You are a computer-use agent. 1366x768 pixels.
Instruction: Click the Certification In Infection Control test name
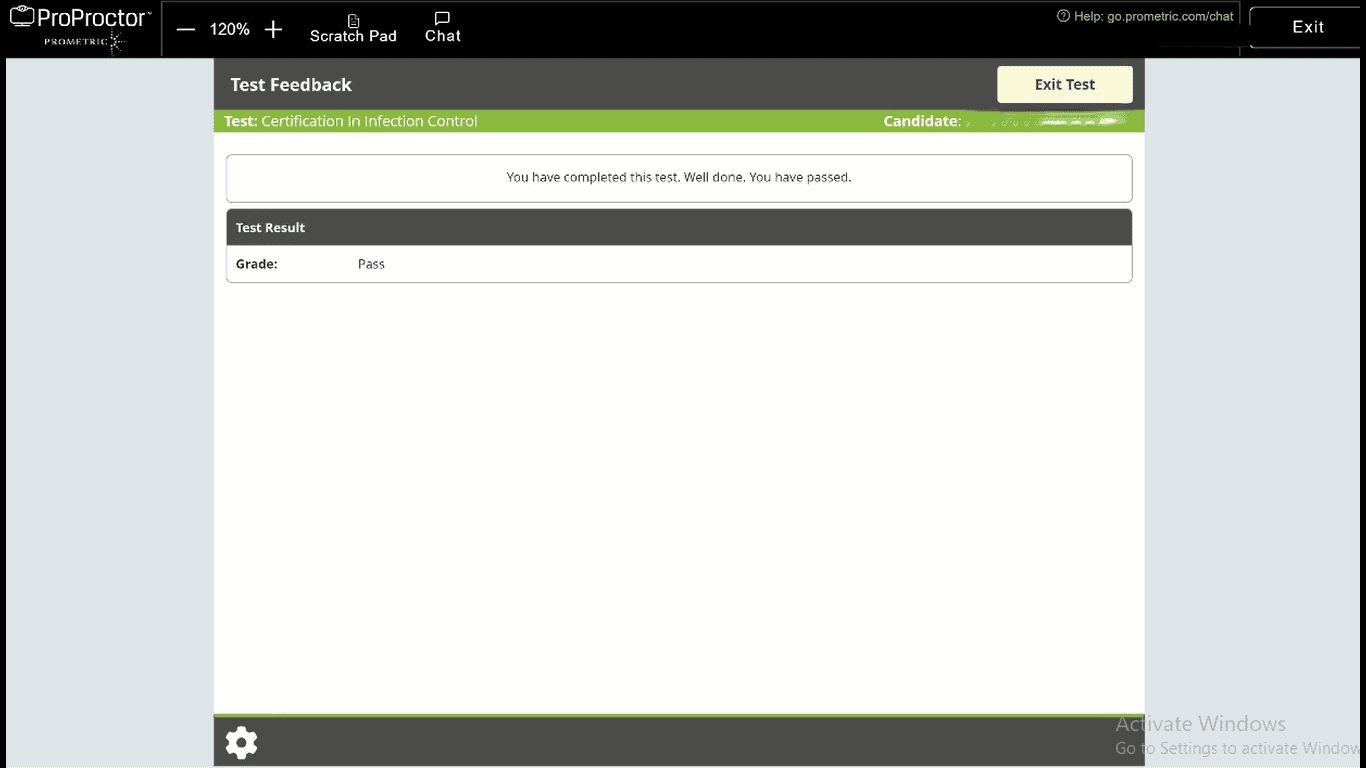[x=369, y=121]
